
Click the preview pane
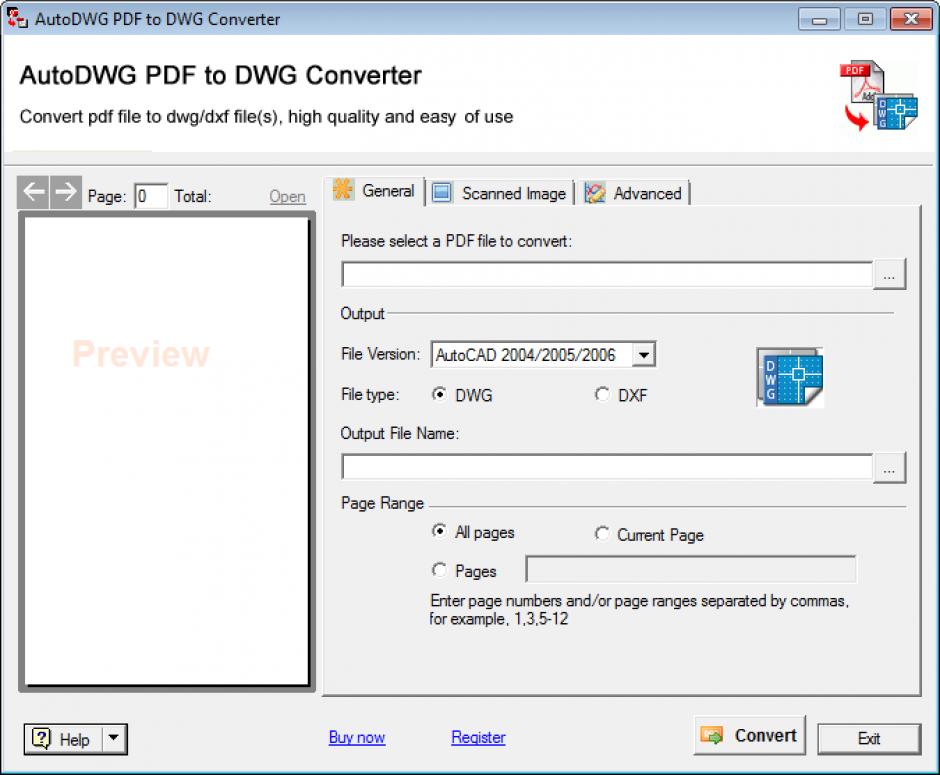(167, 451)
